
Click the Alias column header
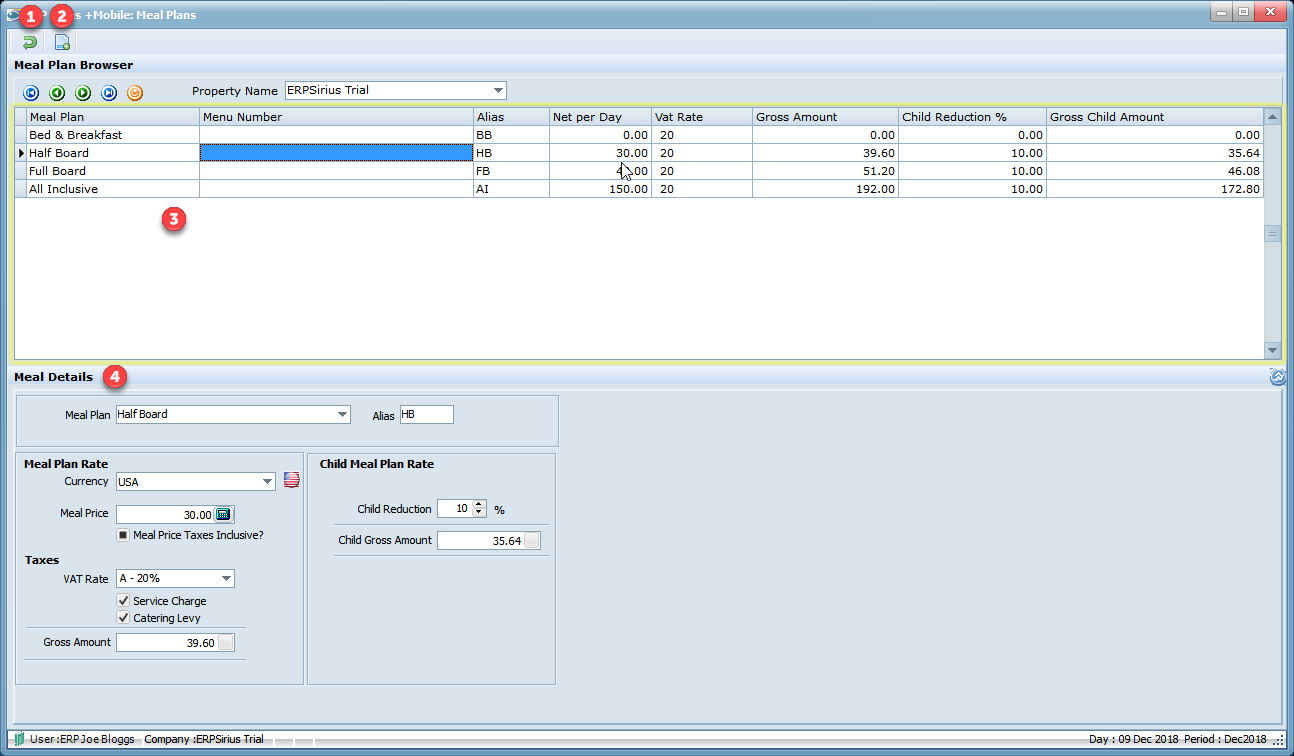point(511,117)
